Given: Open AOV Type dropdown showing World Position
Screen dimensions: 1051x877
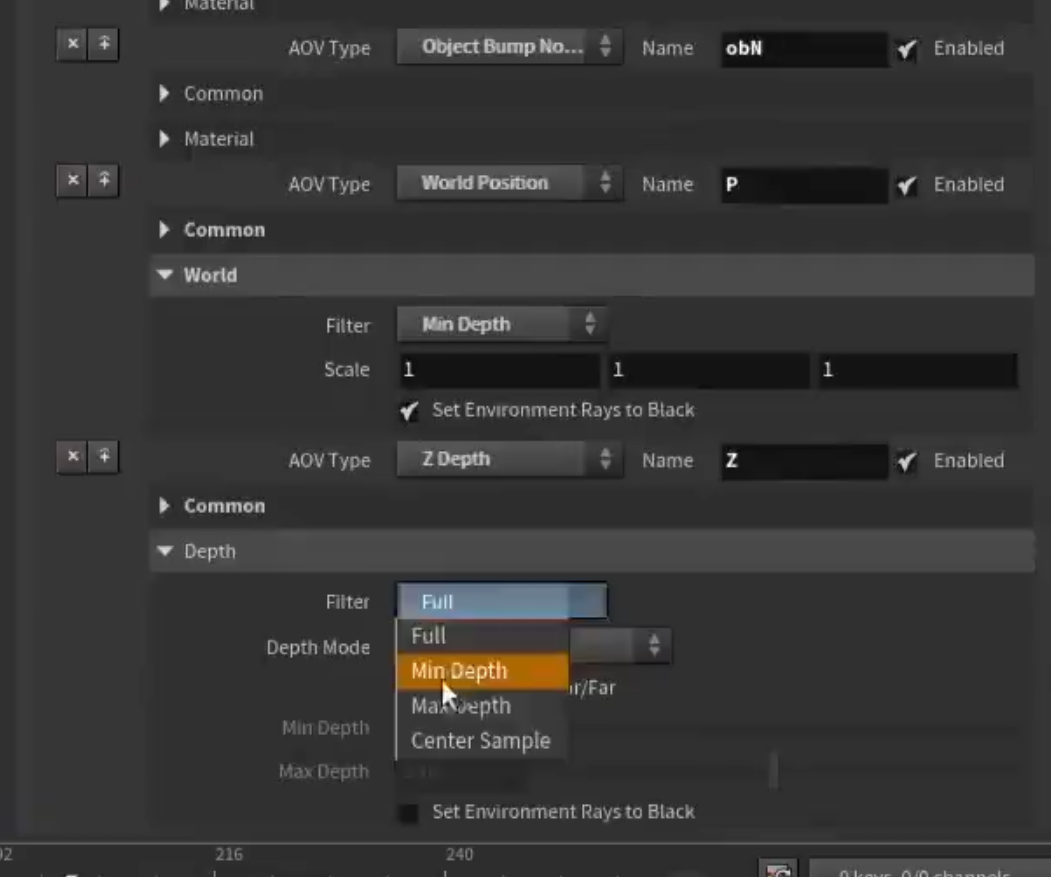Looking at the screenshot, I should pyautogui.click(x=509, y=183).
